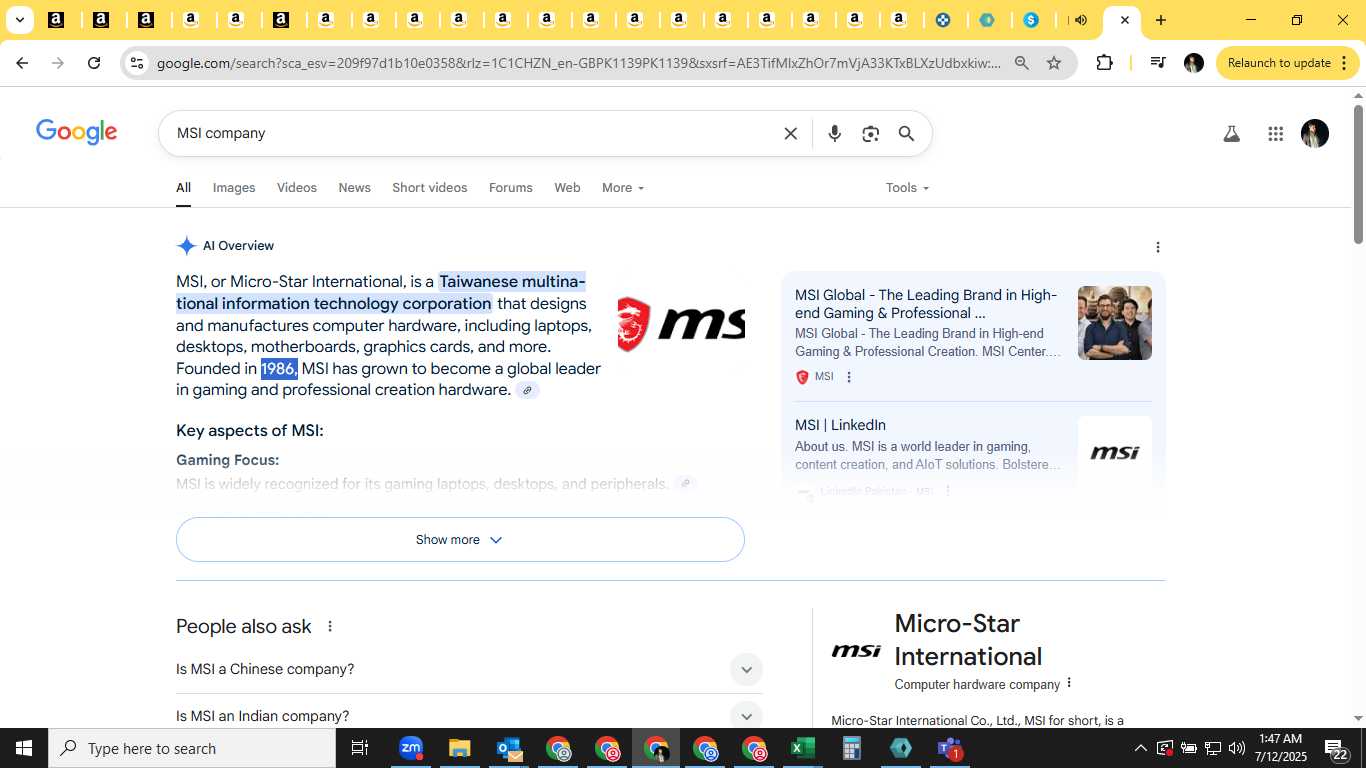
Task: Switch to the Short videos tab
Action: click(x=430, y=188)
